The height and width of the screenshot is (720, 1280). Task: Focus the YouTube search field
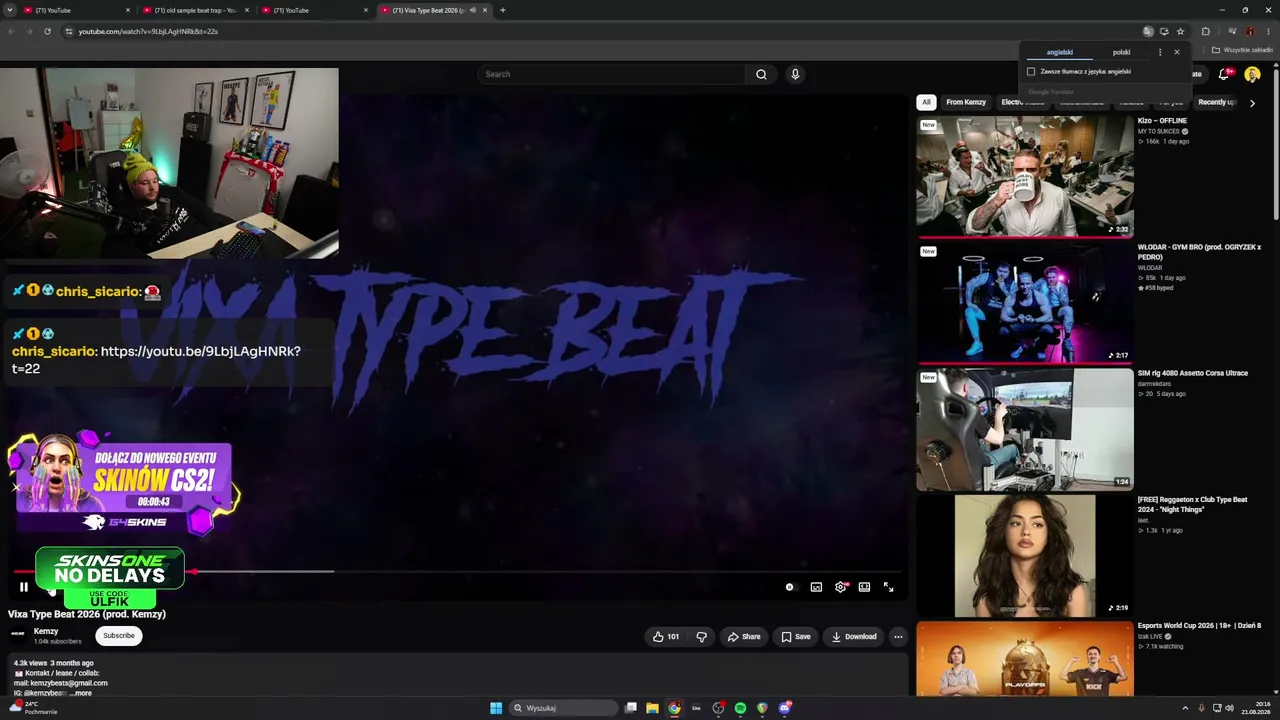(612, 74)
